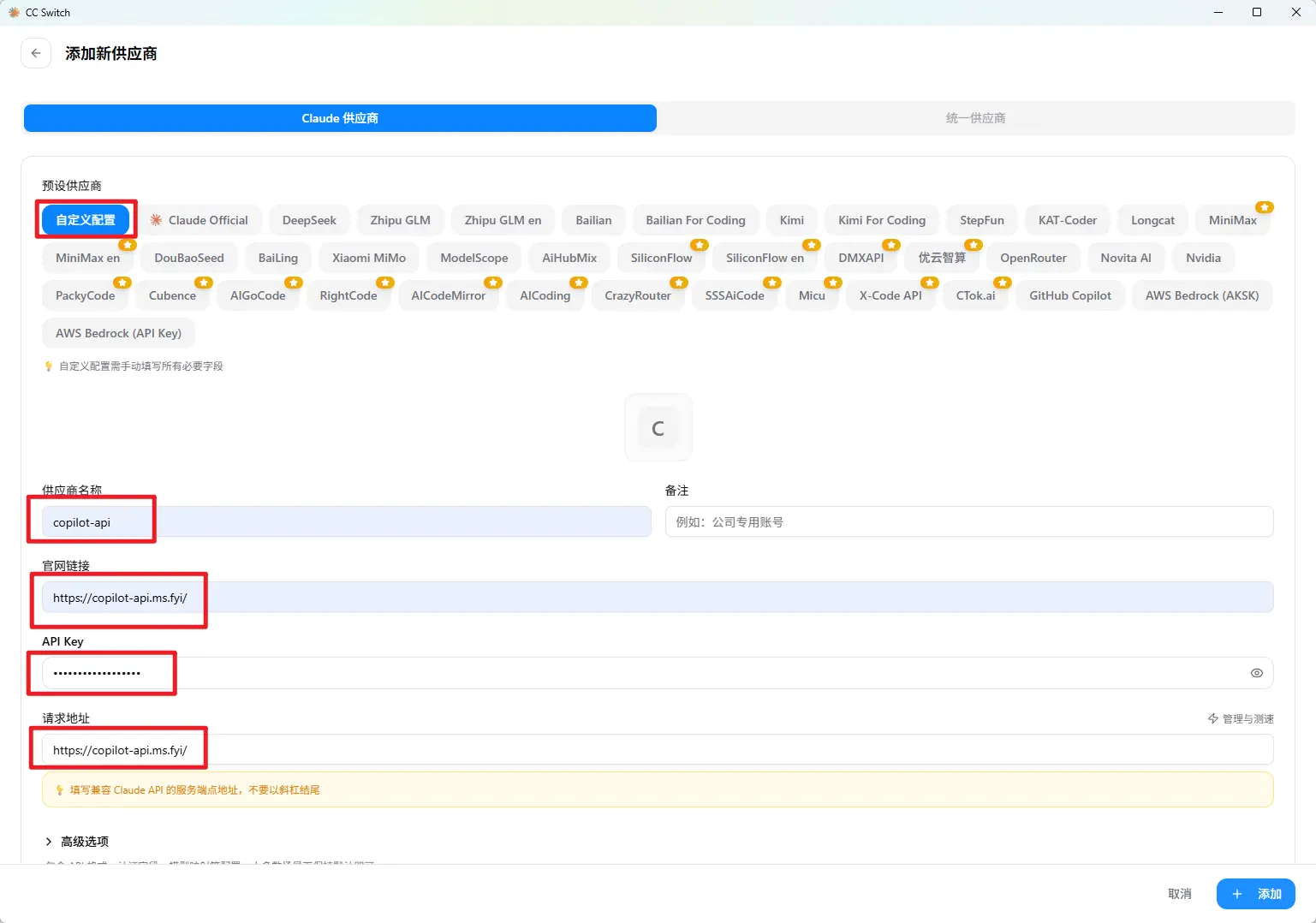This screenshot has width=1316, height=923.
Task: Click the provider icon placeholder 'C'
Action: (x=658, y=428)
